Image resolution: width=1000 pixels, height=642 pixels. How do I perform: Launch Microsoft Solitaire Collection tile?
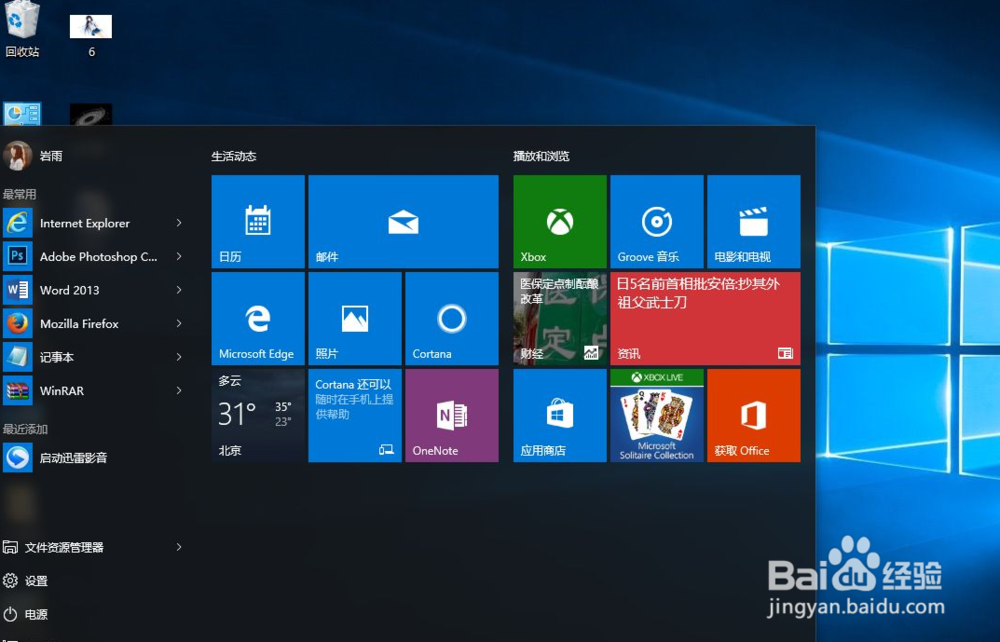click(657, 415)
